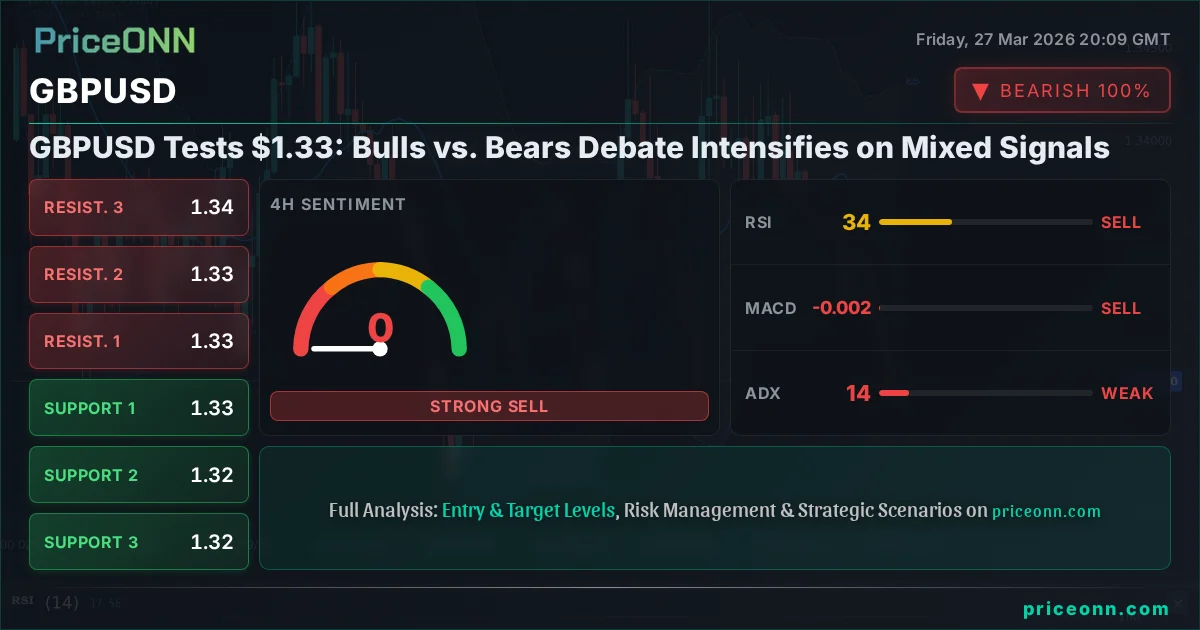1200x630 pixels.
Task: Select the RESIST. 1 level row
Action: 139,341
